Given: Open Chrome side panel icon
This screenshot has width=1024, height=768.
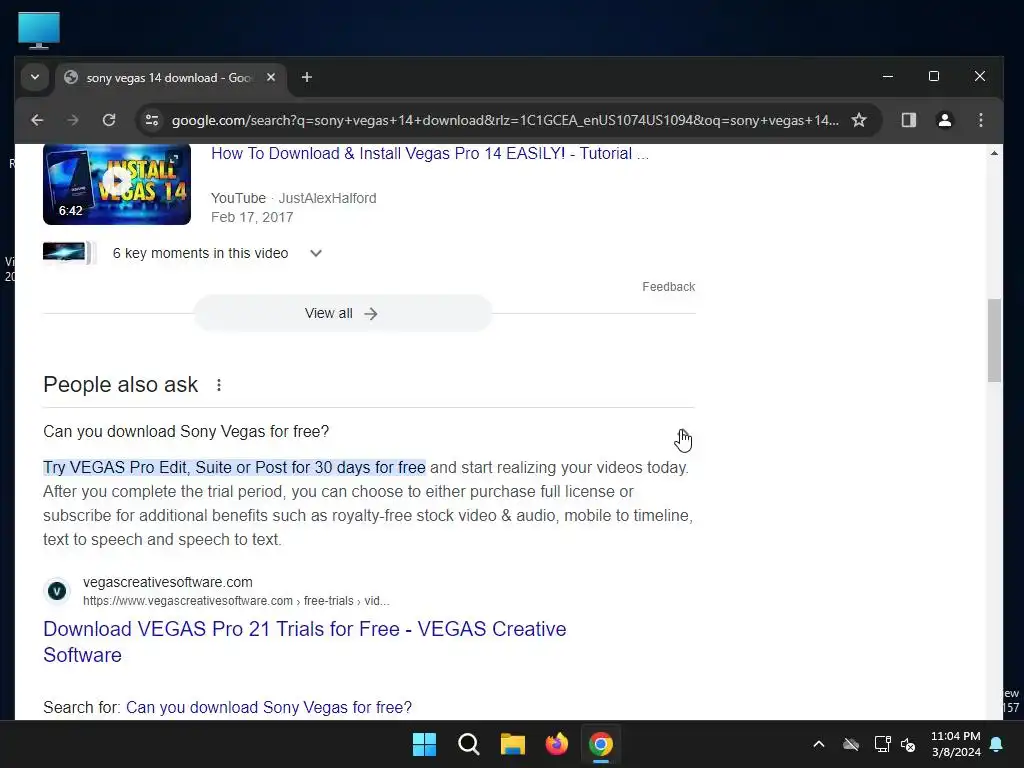Looking at the screenshot, I should [908, 120].
